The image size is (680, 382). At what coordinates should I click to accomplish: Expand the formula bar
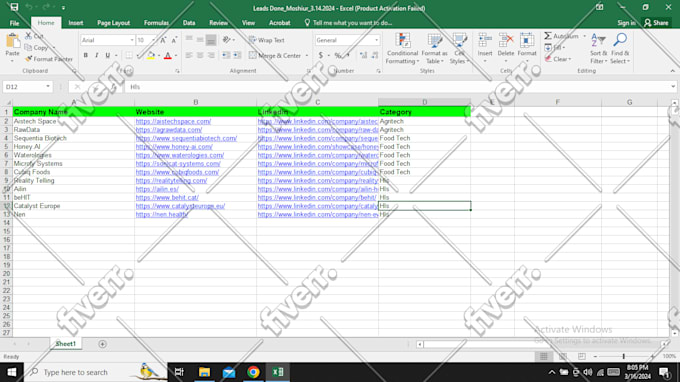coord(673,87)
